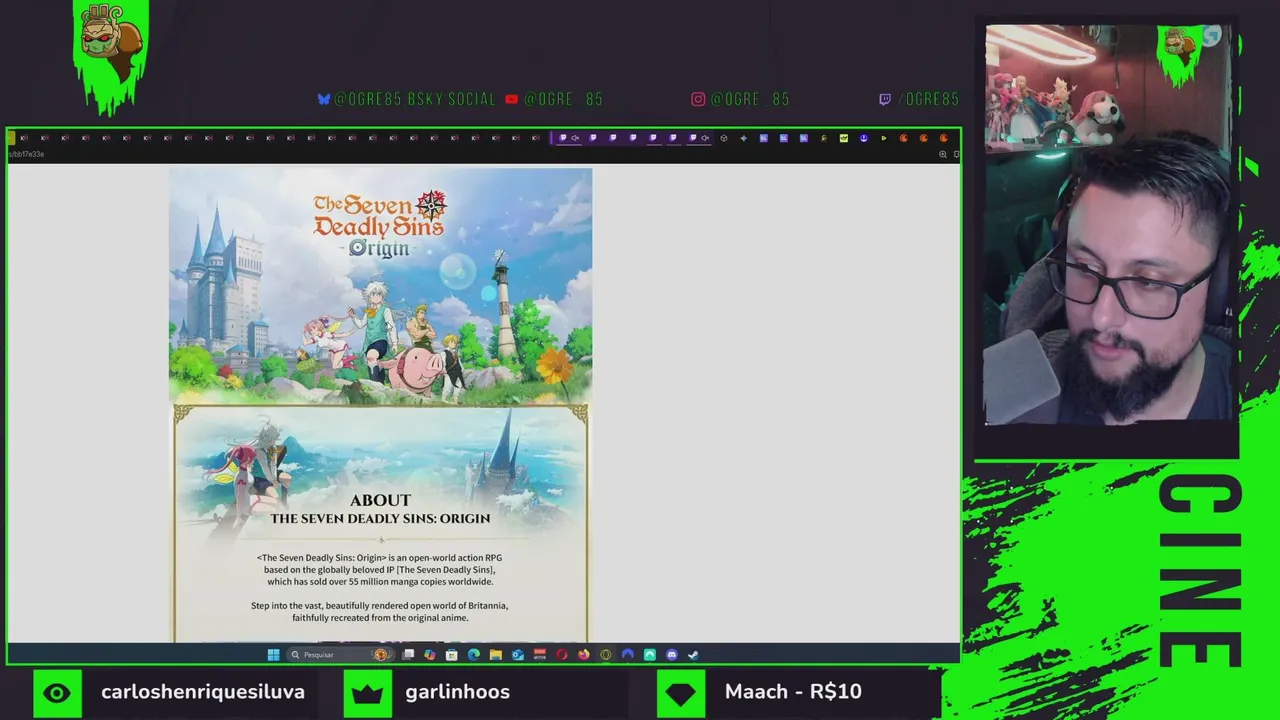Click the crown subscriber icon
The image size is (1280, 720).
(367, 693)
